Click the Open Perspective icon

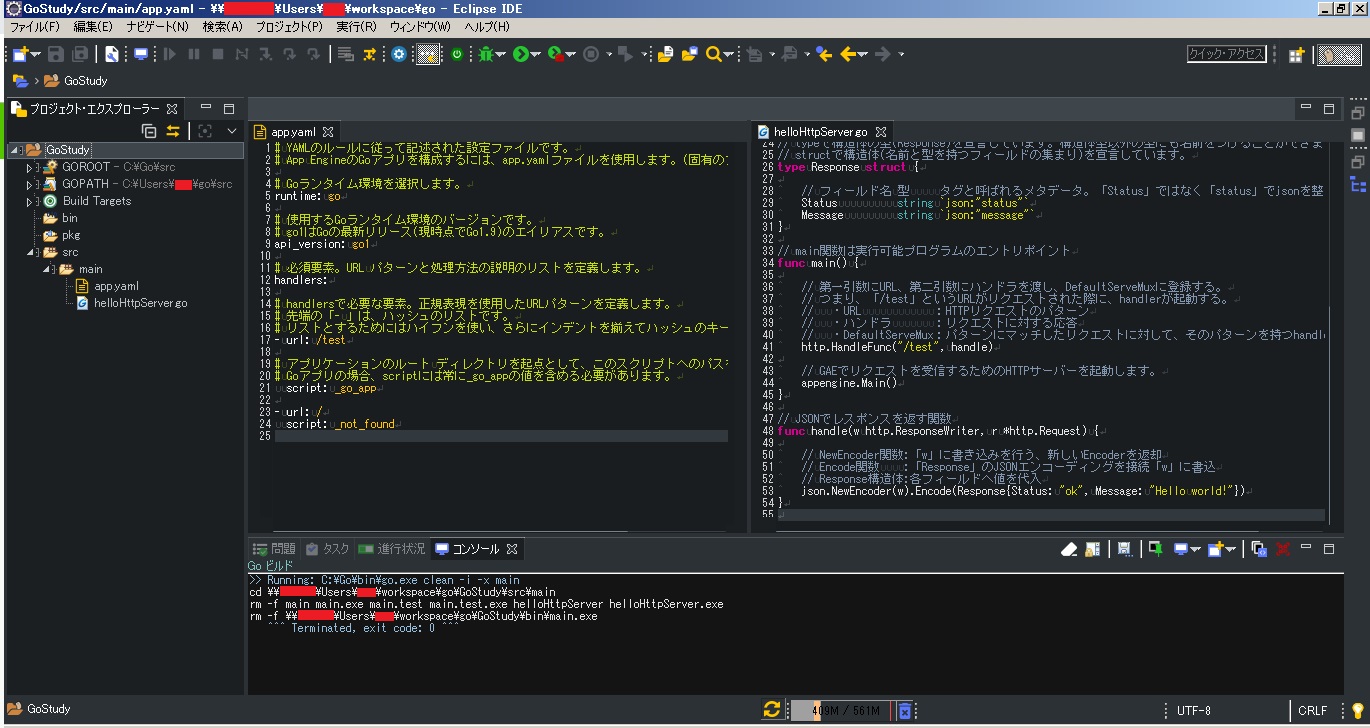[x=1296, y=54]
